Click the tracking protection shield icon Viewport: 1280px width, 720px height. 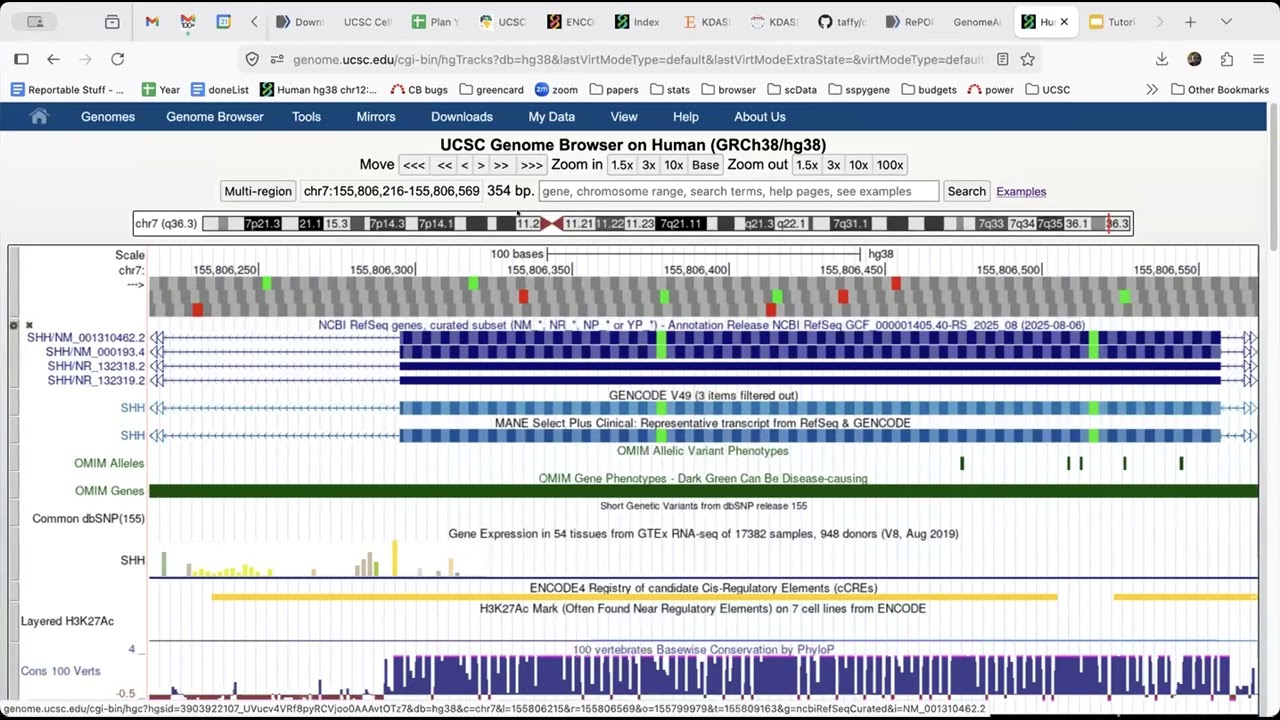252,59
